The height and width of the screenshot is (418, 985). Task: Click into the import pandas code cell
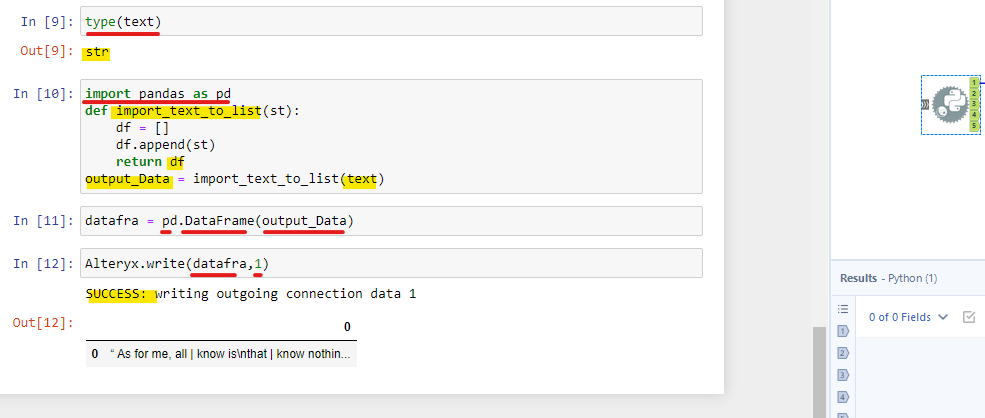point(392,136)
